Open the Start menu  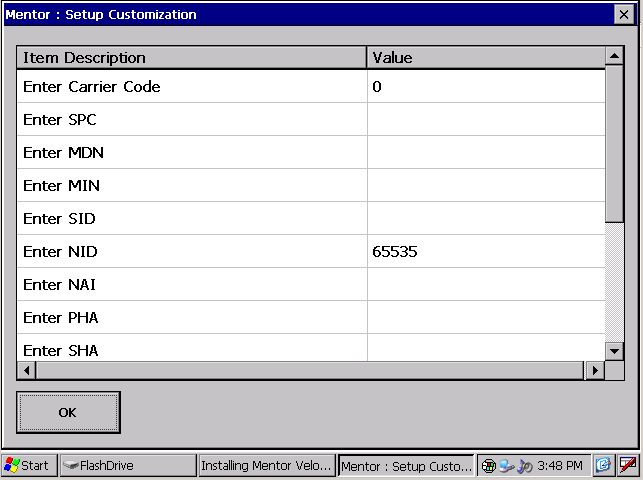29,465
